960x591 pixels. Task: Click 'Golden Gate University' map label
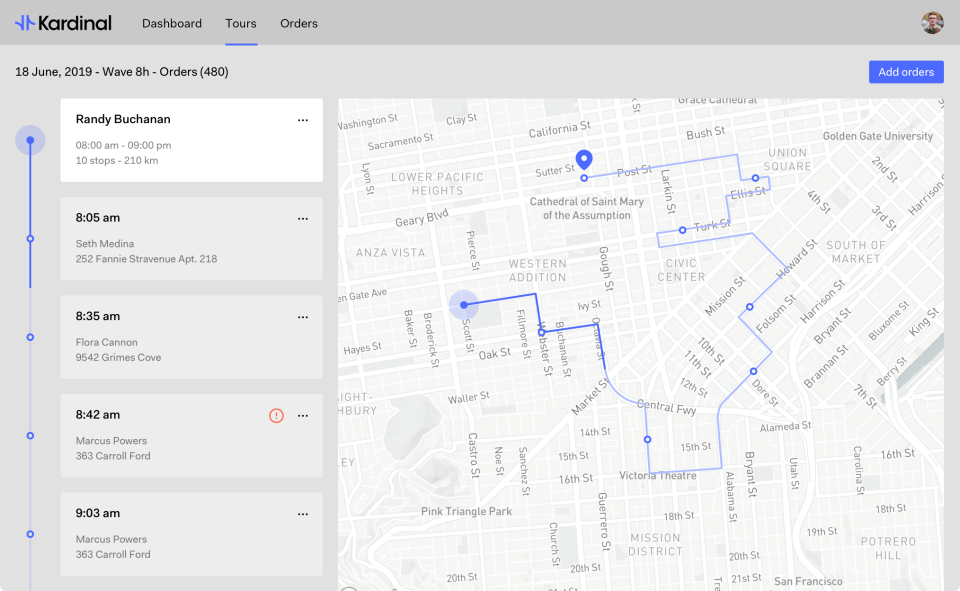click(x=878, y=136)
